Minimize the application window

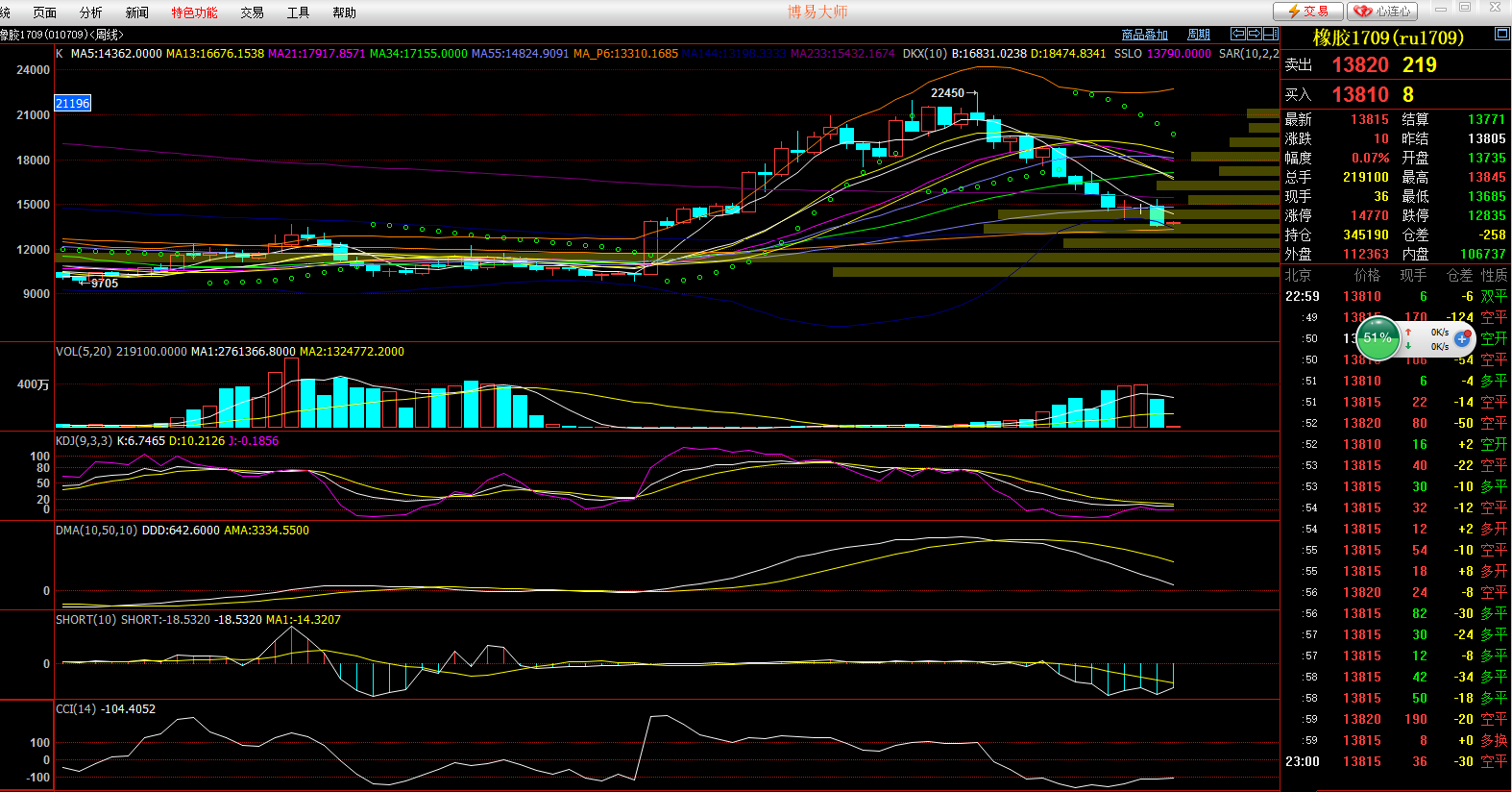[1440, 8]
